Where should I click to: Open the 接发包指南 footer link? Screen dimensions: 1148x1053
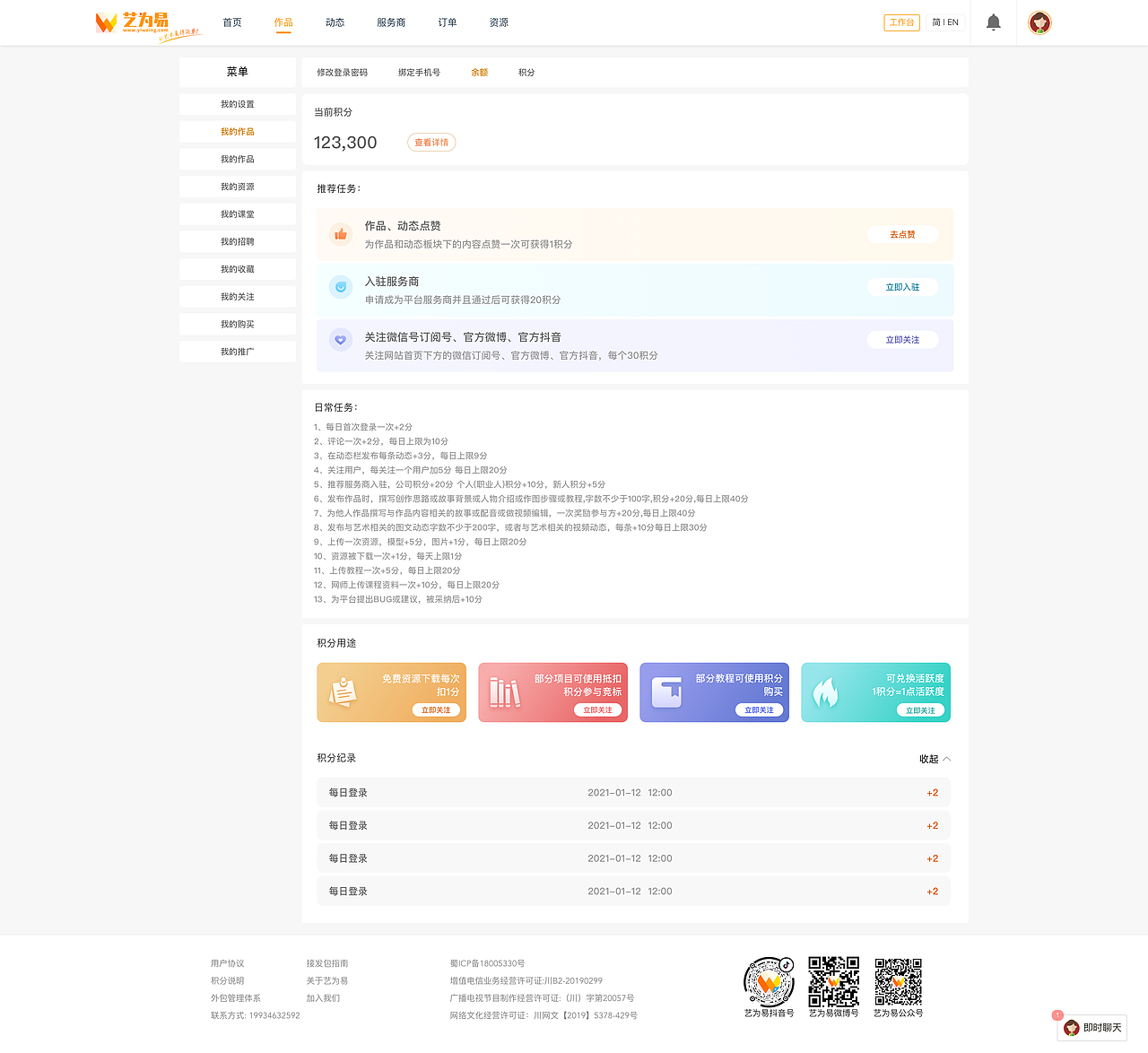click(327, 963)
